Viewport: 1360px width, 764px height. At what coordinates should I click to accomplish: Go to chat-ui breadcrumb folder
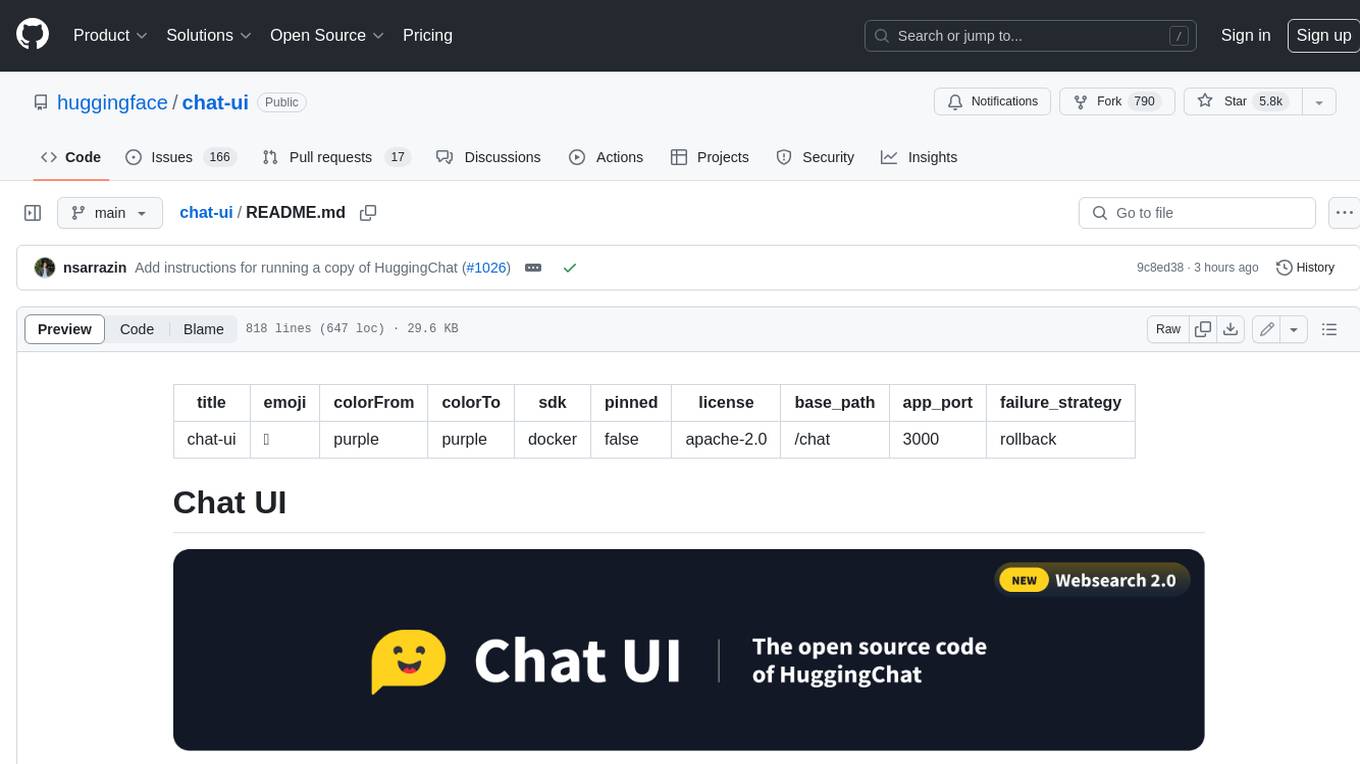click(206, 213)
